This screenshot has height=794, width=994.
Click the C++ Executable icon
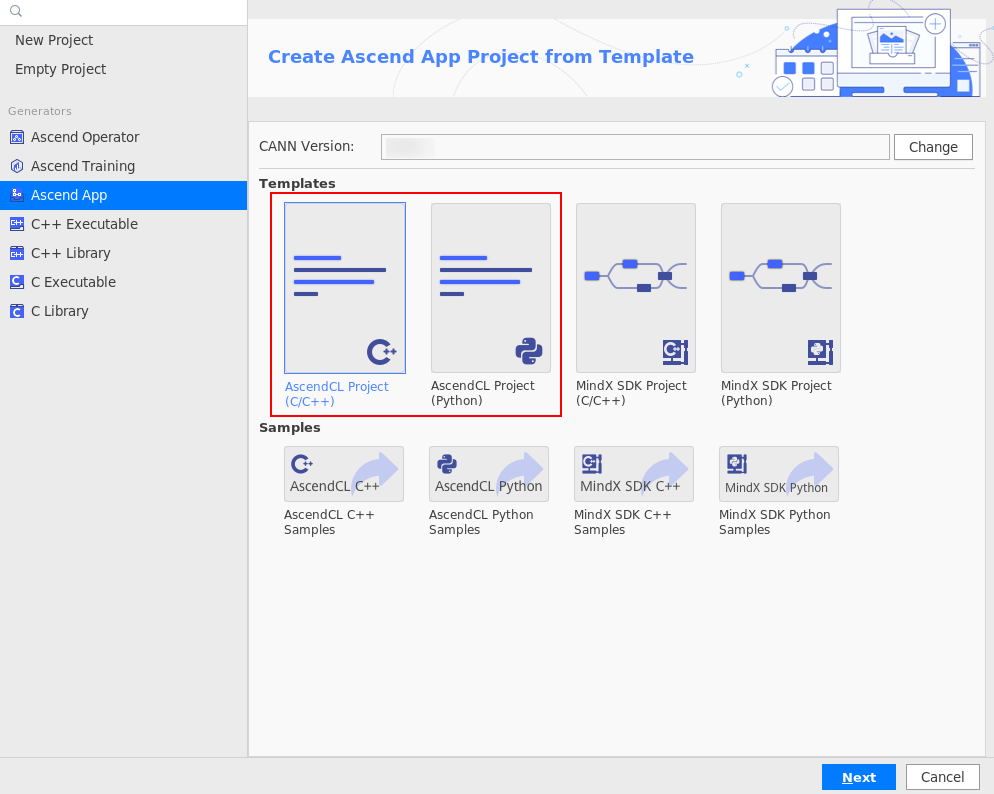(x=17, y=224)
